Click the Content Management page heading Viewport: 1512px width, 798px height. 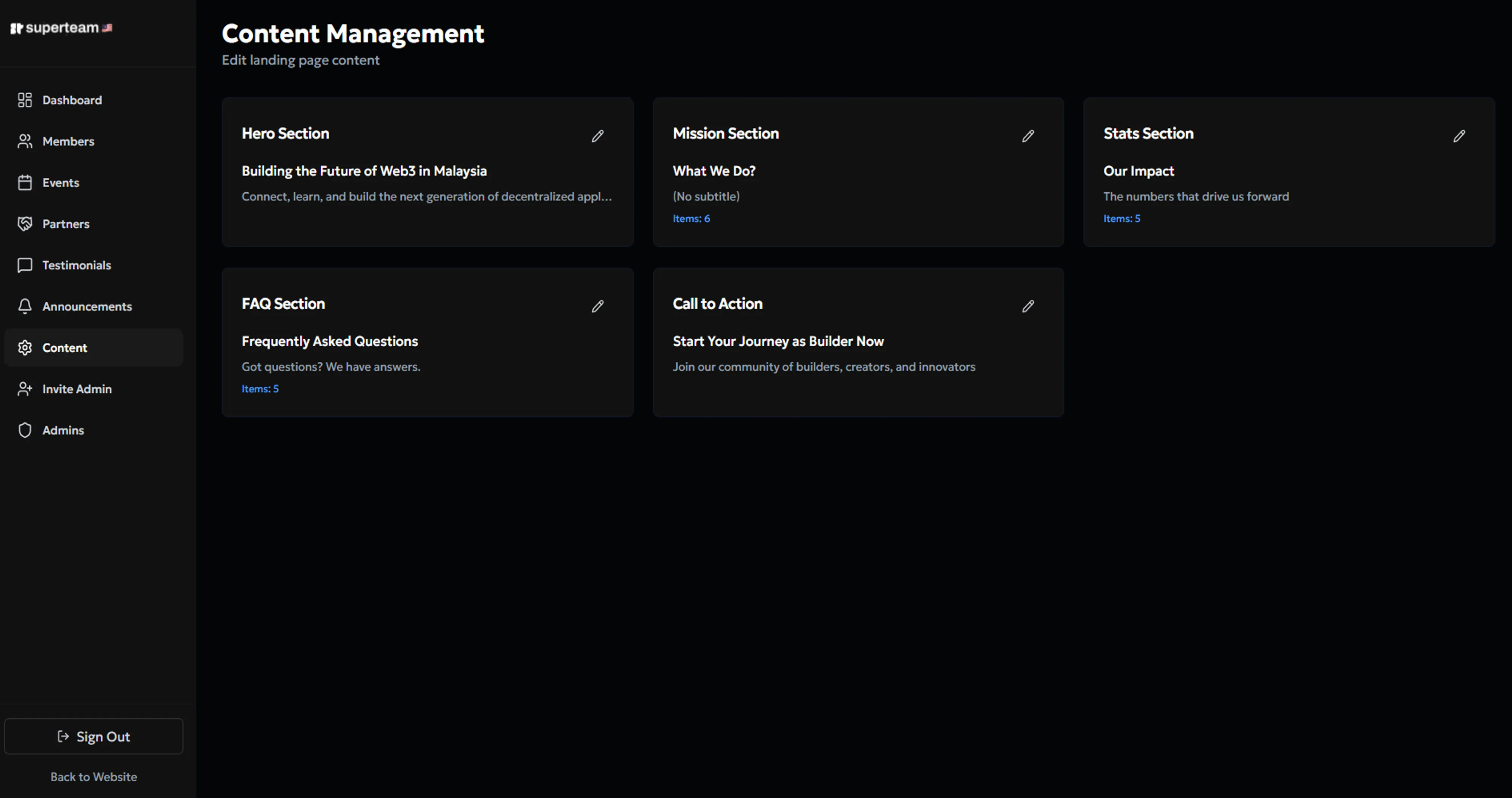click(353, 33)
